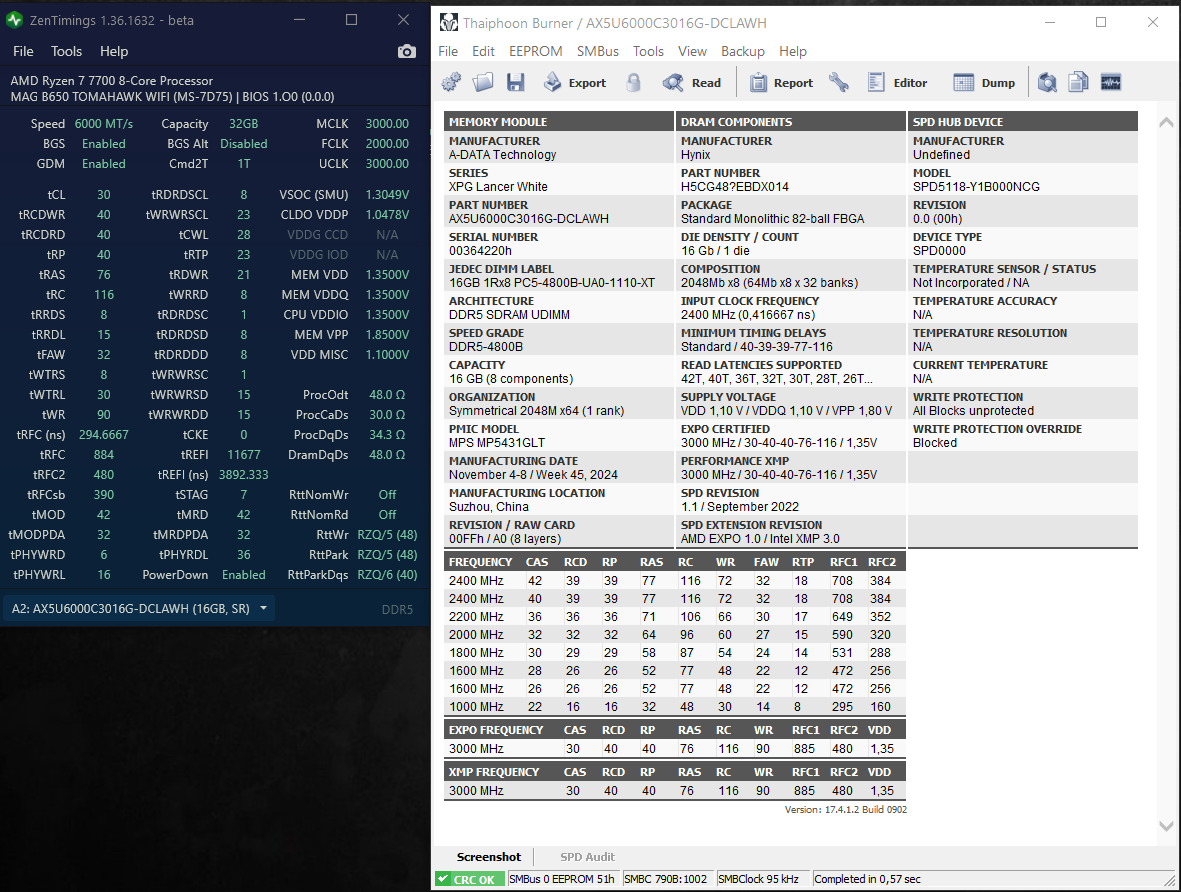Open the Backup menu
The image size is (1181, 892).
[743, 51]
